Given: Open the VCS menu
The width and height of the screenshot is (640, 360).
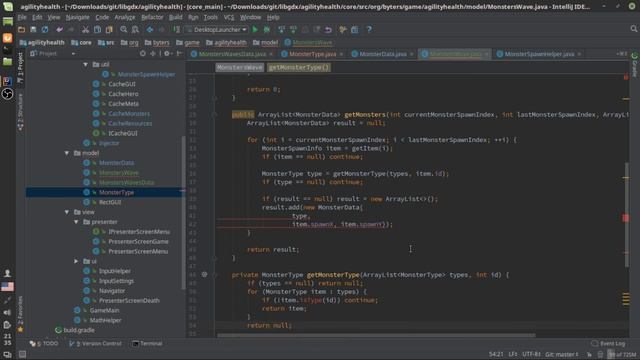Looking at the screenshot, I should (229, 17).
